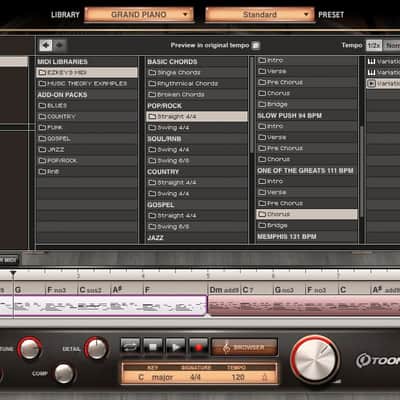Screen dimensions: 400x400
Task: Open the RnB add-on pack folder
Action: pos(87,172)
